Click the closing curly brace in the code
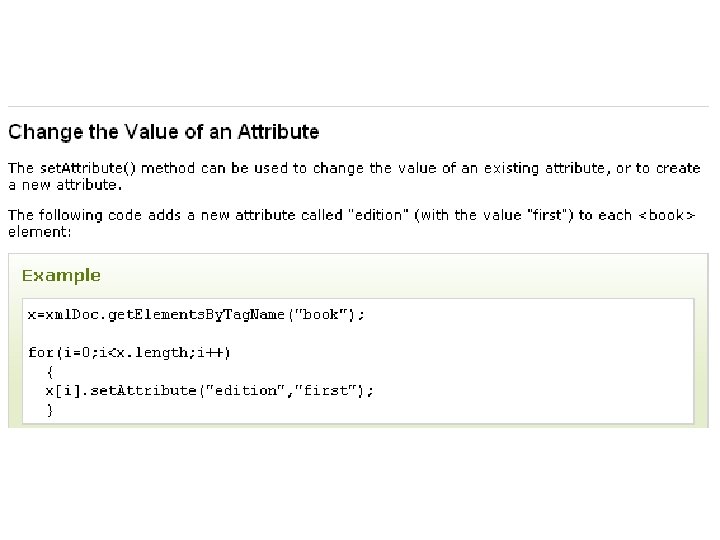This screenshot has height=540, width=720. click(x=49, y=409)
